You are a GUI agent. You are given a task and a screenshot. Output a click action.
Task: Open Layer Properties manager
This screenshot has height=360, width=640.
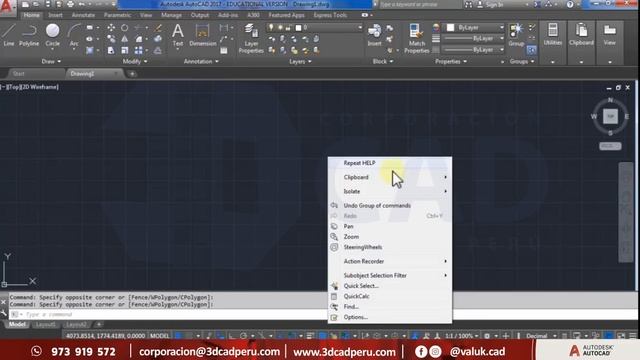(251, 38)
